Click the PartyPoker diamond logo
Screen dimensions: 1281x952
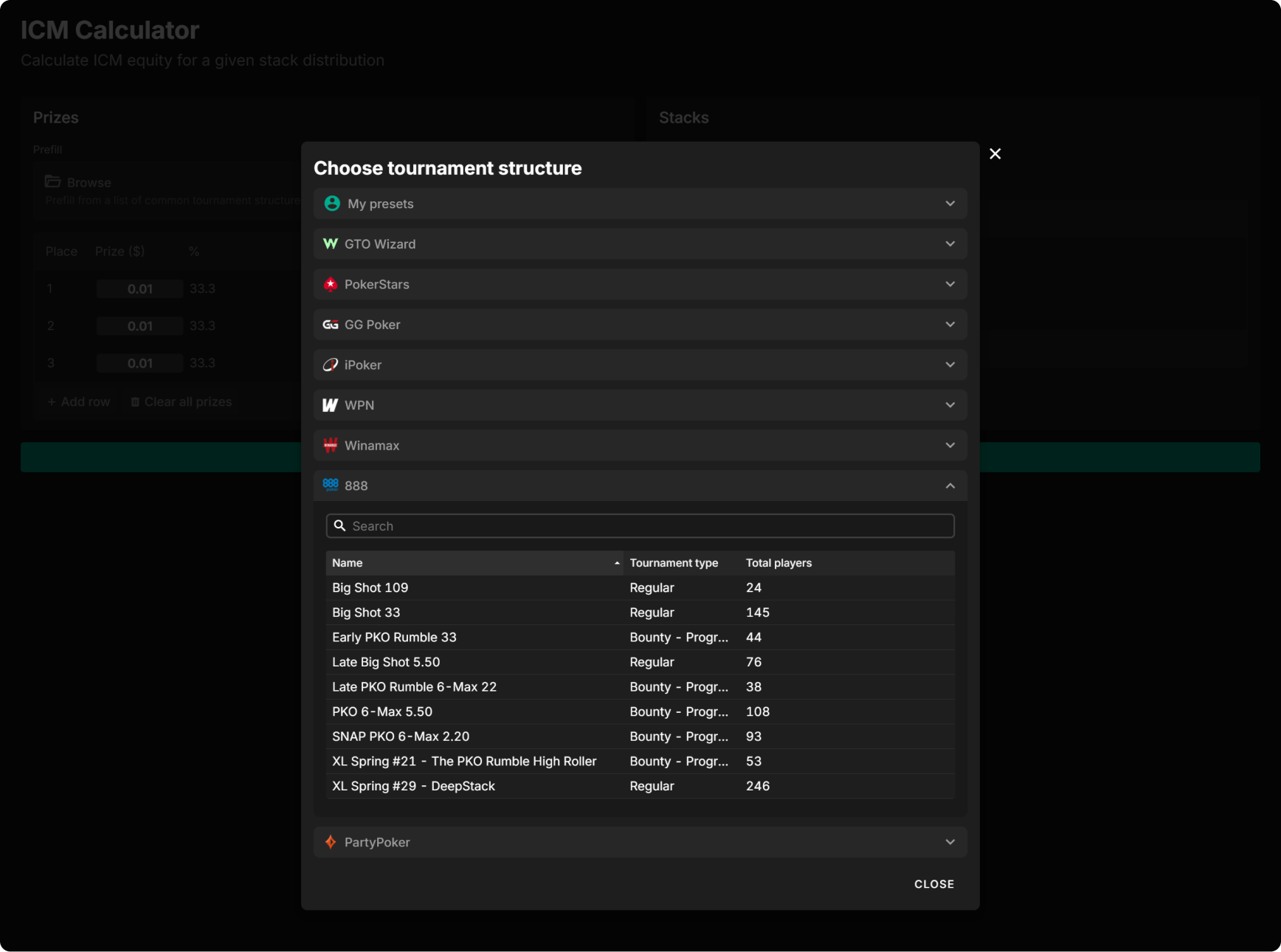point(331,842)
